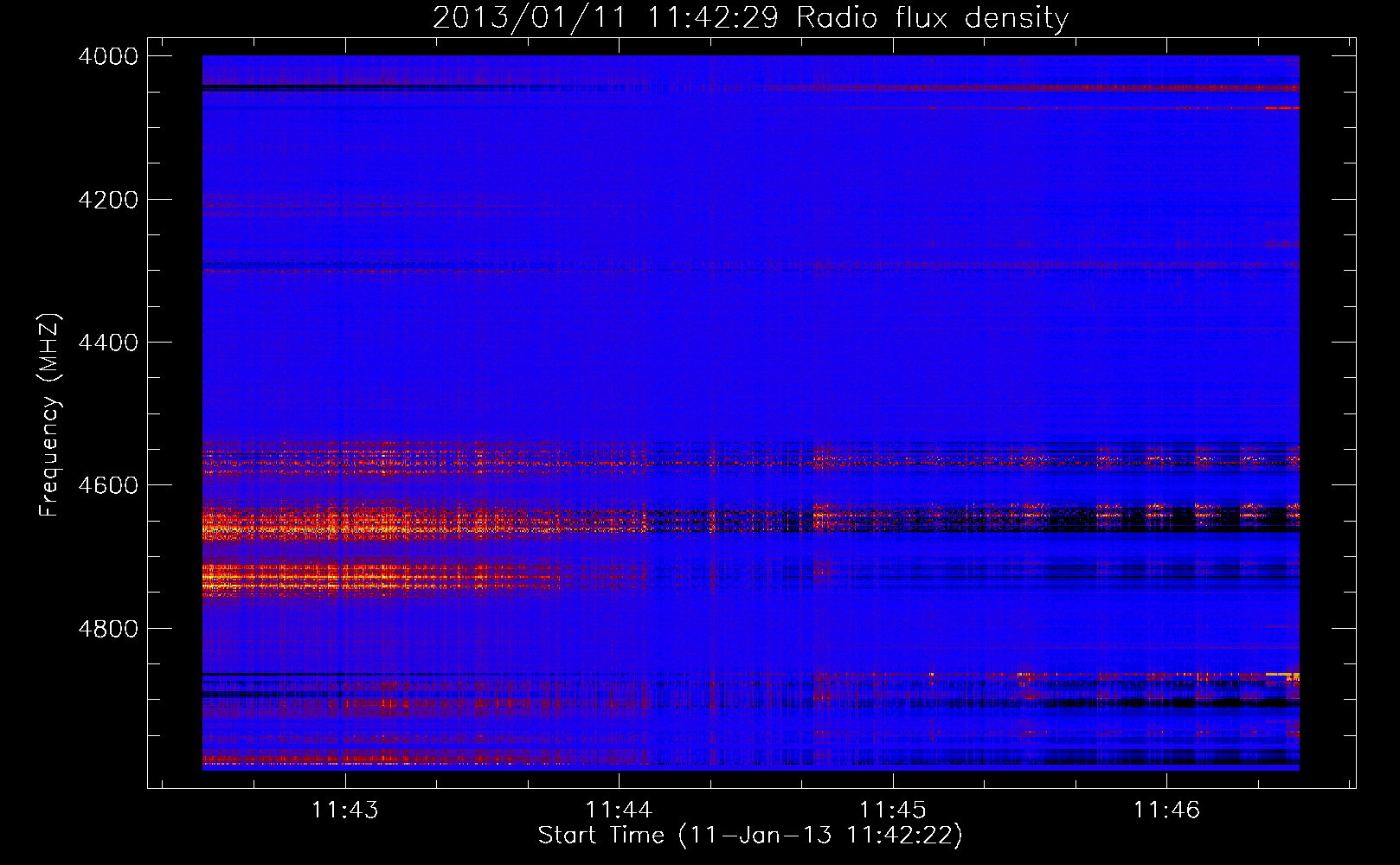Click the 4200 frequency axis label
Screen dimensions: 1400x865
click(x=108, y=200)
